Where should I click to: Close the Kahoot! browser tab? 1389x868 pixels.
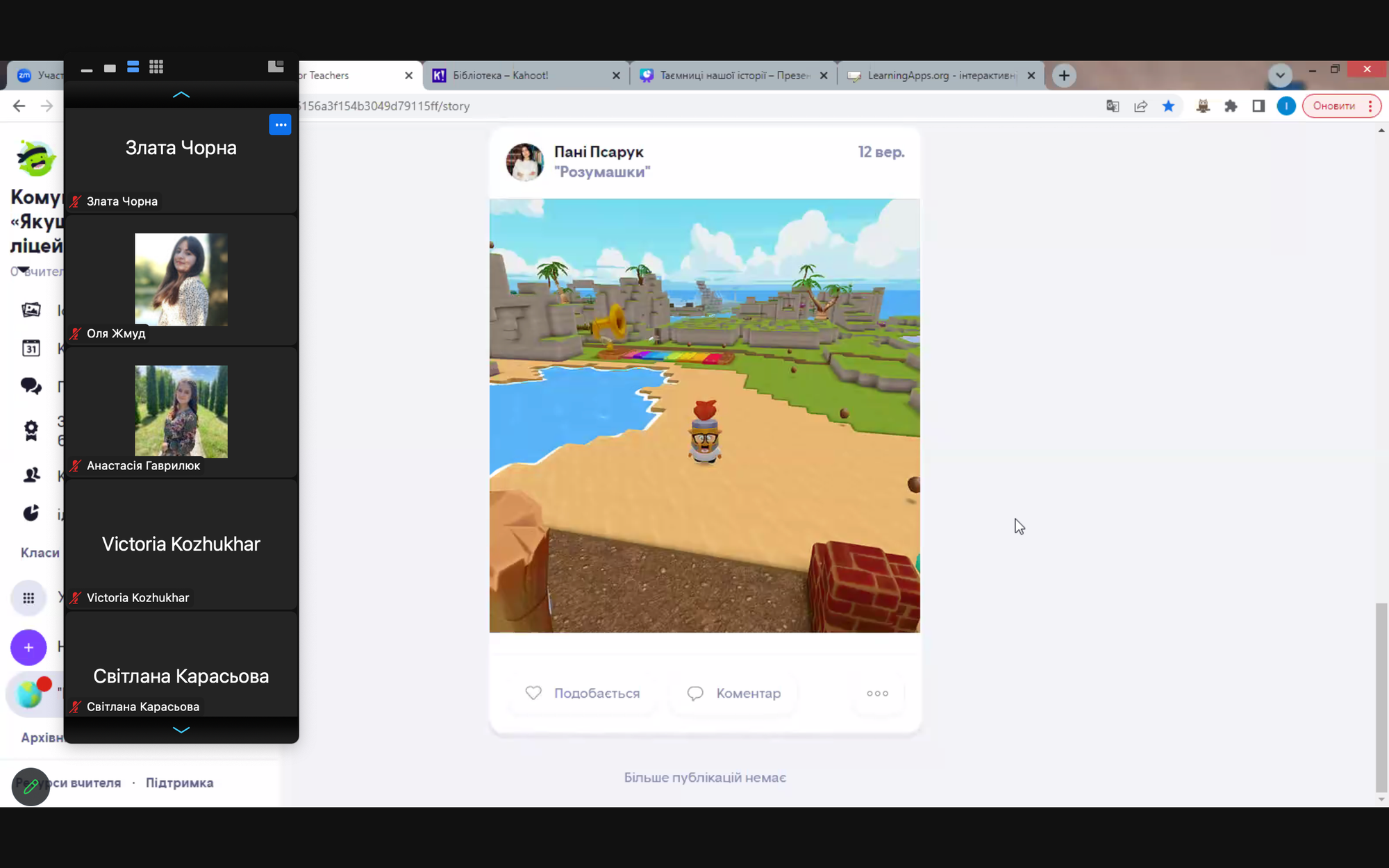tap(616, 76)
